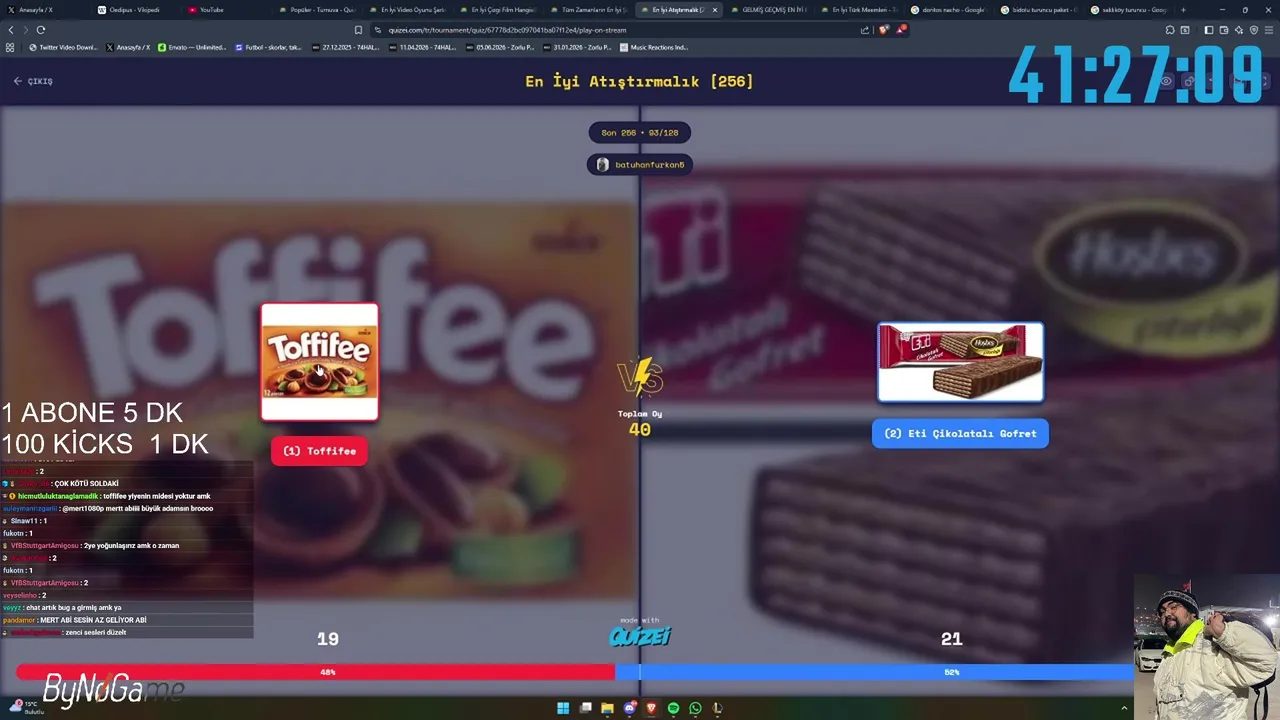This screenshot has height=720, width=1280.
Task: Click the Toplam Oy 40 counter
Action: coord(640,423)
